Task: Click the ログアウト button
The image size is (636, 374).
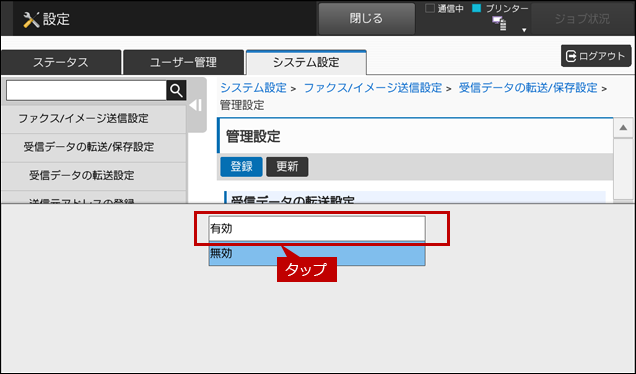Action: pyautogui.click(x=596, y=56)
